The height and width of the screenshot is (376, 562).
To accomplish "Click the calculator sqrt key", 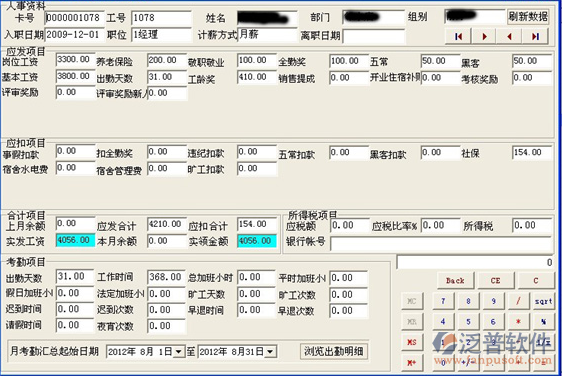I will 543,301.
